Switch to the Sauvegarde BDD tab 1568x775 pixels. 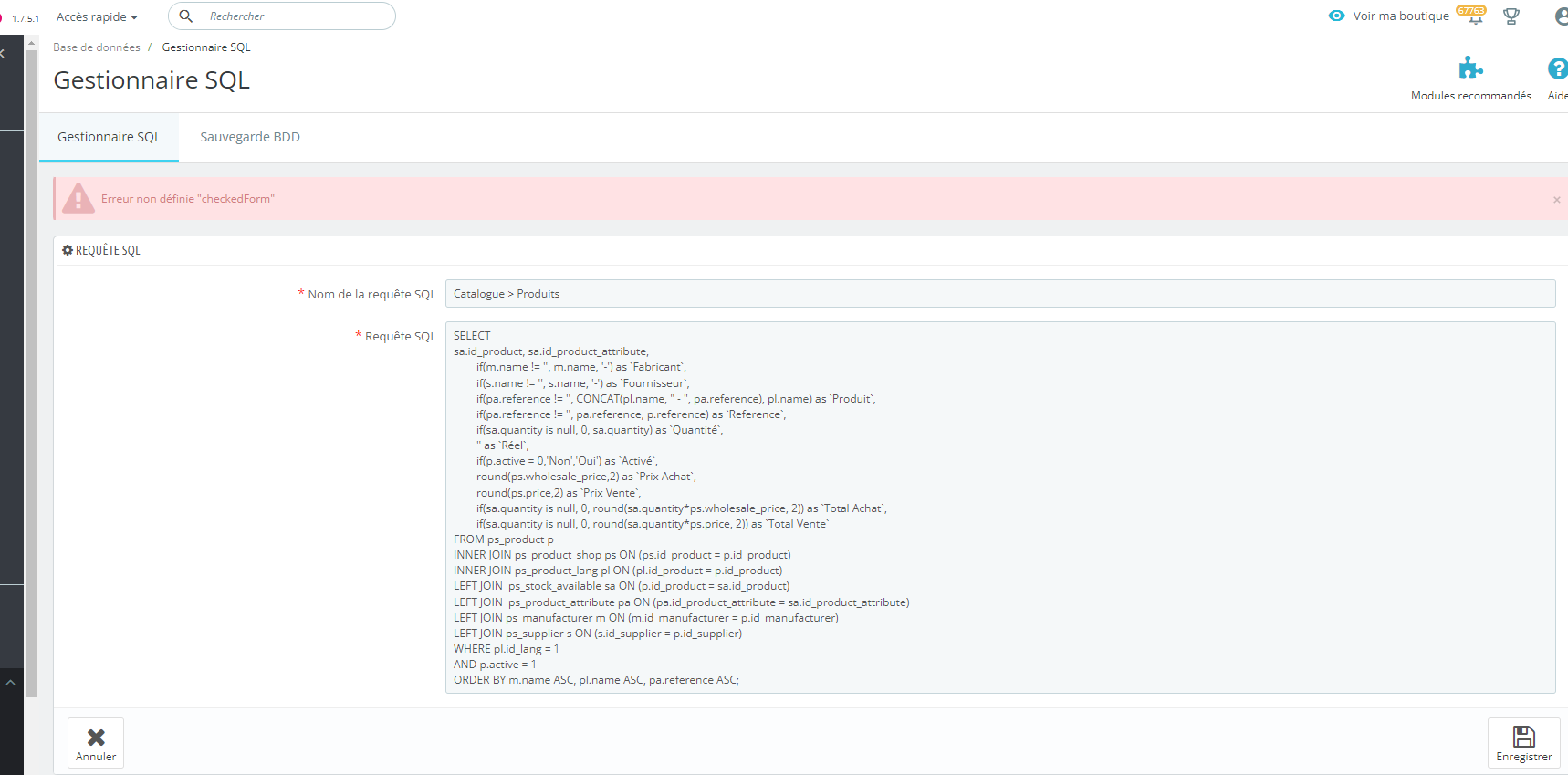point(250,137)
